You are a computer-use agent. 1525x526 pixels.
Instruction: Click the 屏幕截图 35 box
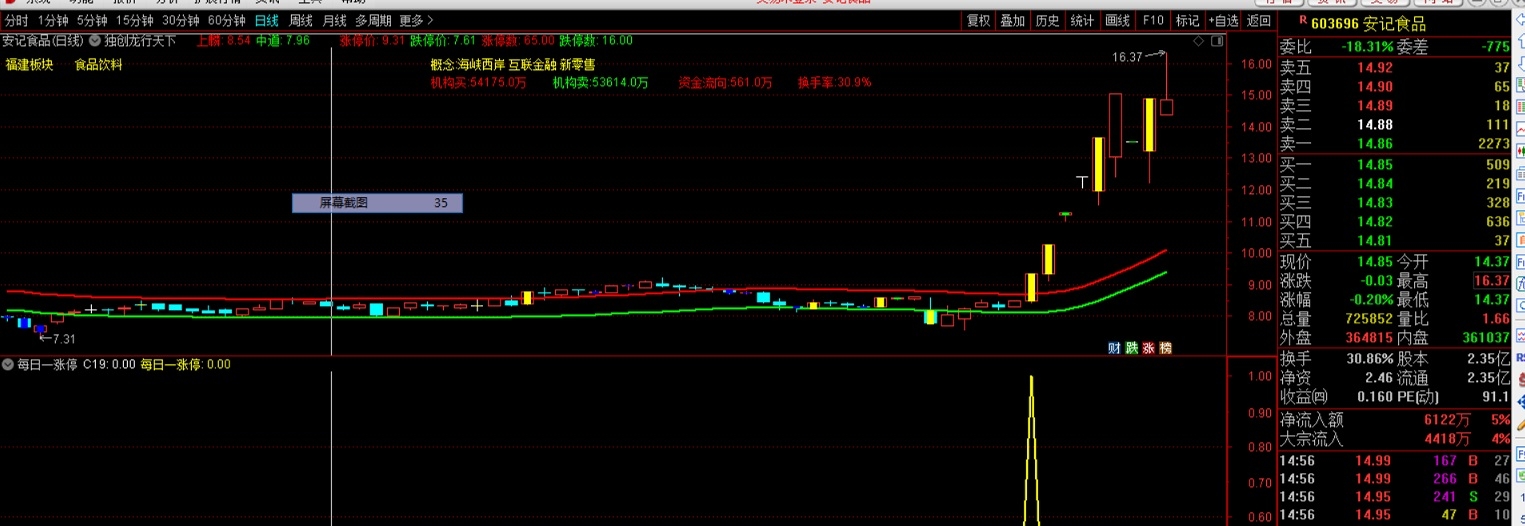point(377,203)
